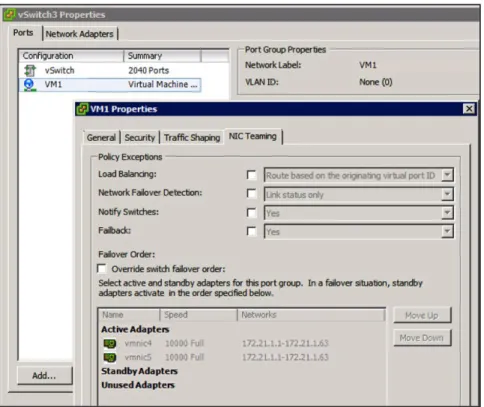Click the Name column header in adapters list

(x=129, y=315)
